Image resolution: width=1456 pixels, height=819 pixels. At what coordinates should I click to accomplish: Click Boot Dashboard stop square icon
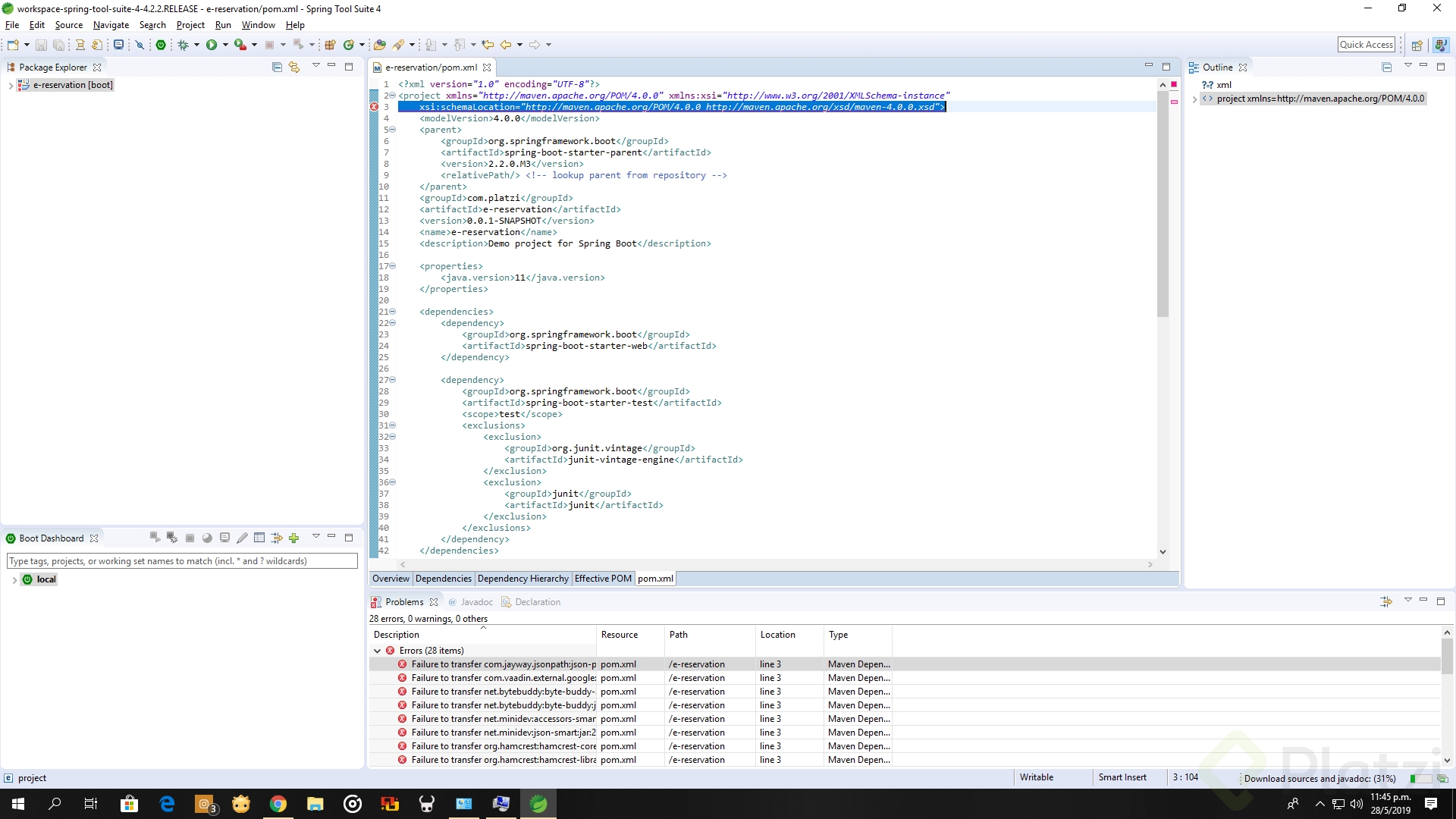tap(190, 538)
